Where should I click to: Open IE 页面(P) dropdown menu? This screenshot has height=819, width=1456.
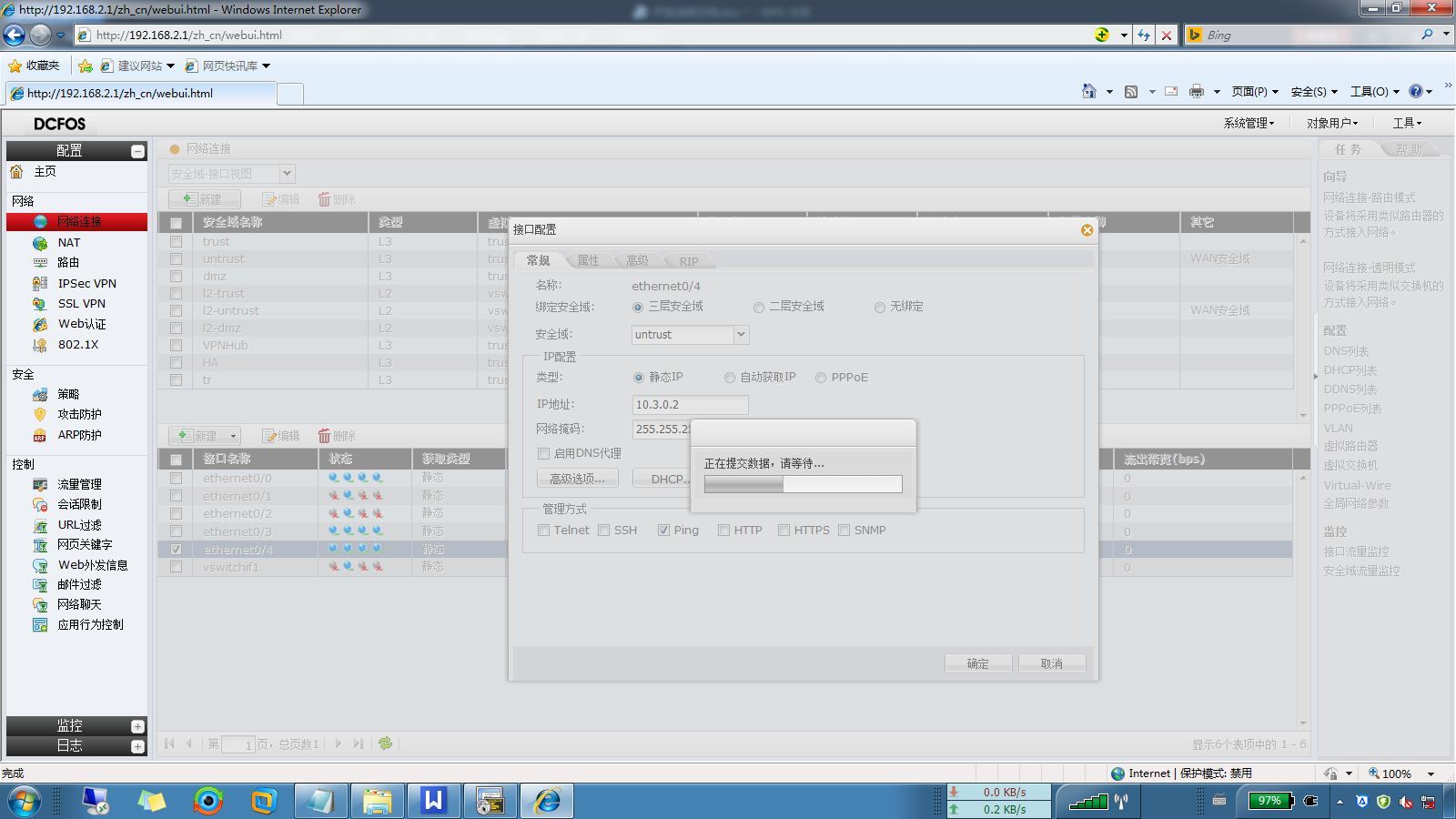click(x=1255, y=91)
